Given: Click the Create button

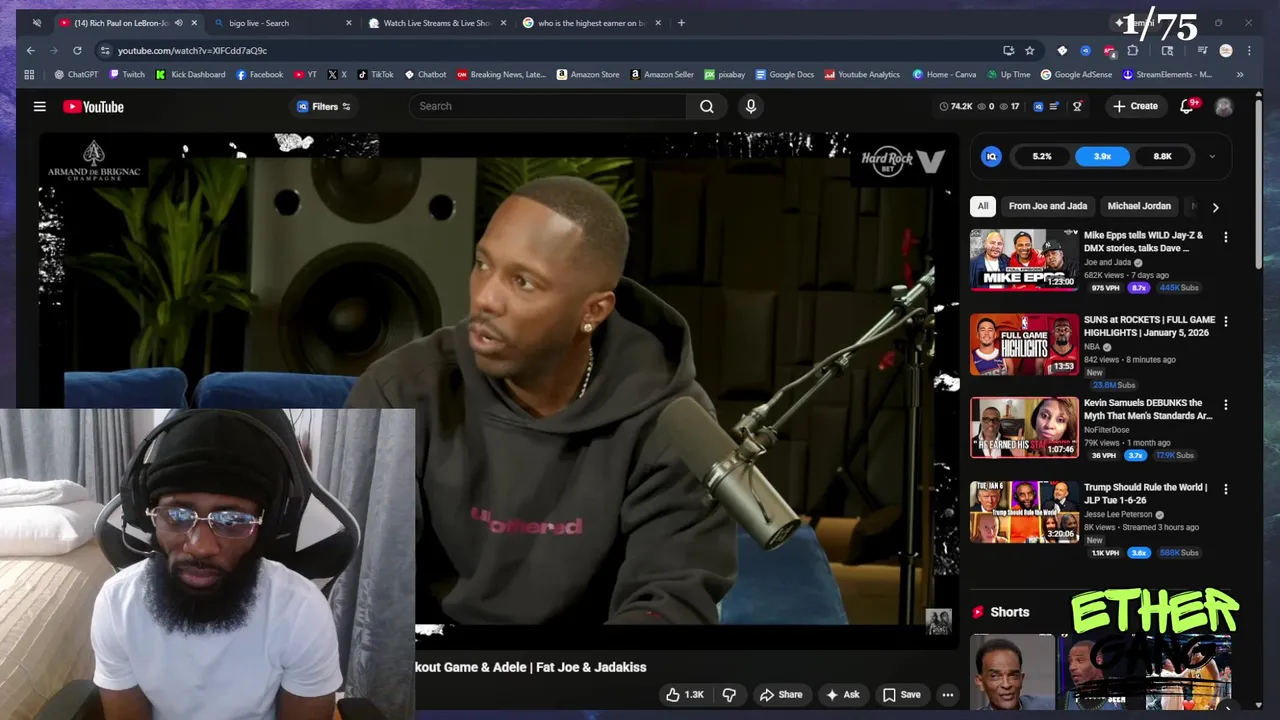Looking at the screenshot, I should tap(1136, 106).
